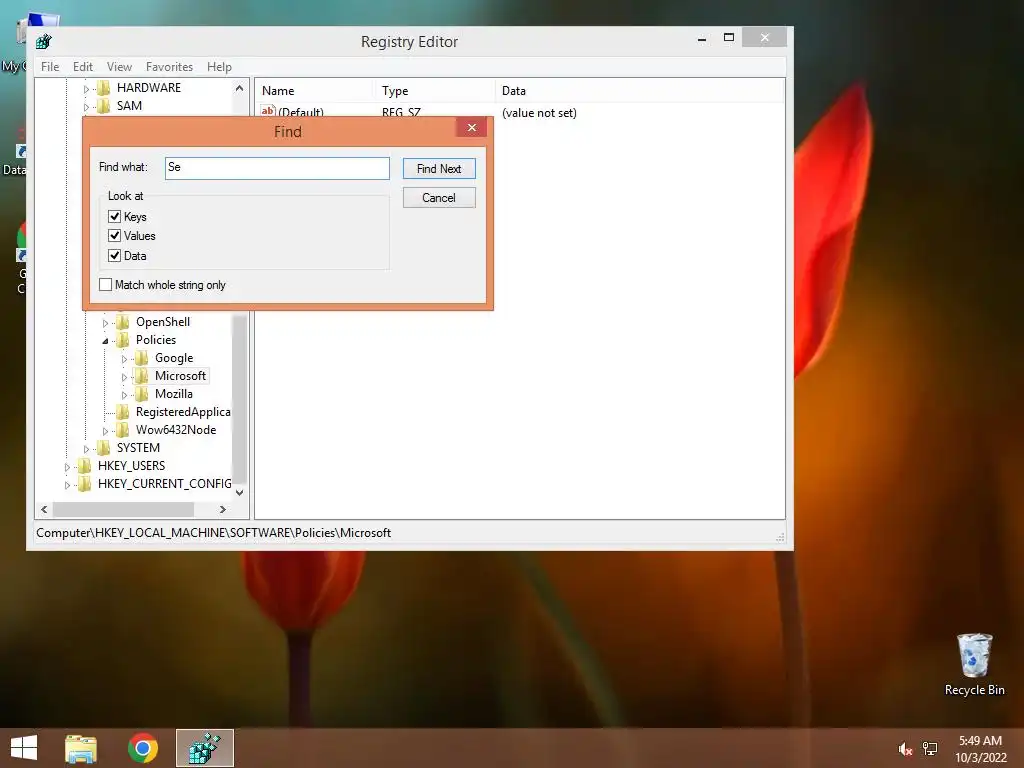Click horizontal scrollbar right arrow in tree
This screenshot has height=768, width=1024.
pyautogui.click(x=223, y=509)
